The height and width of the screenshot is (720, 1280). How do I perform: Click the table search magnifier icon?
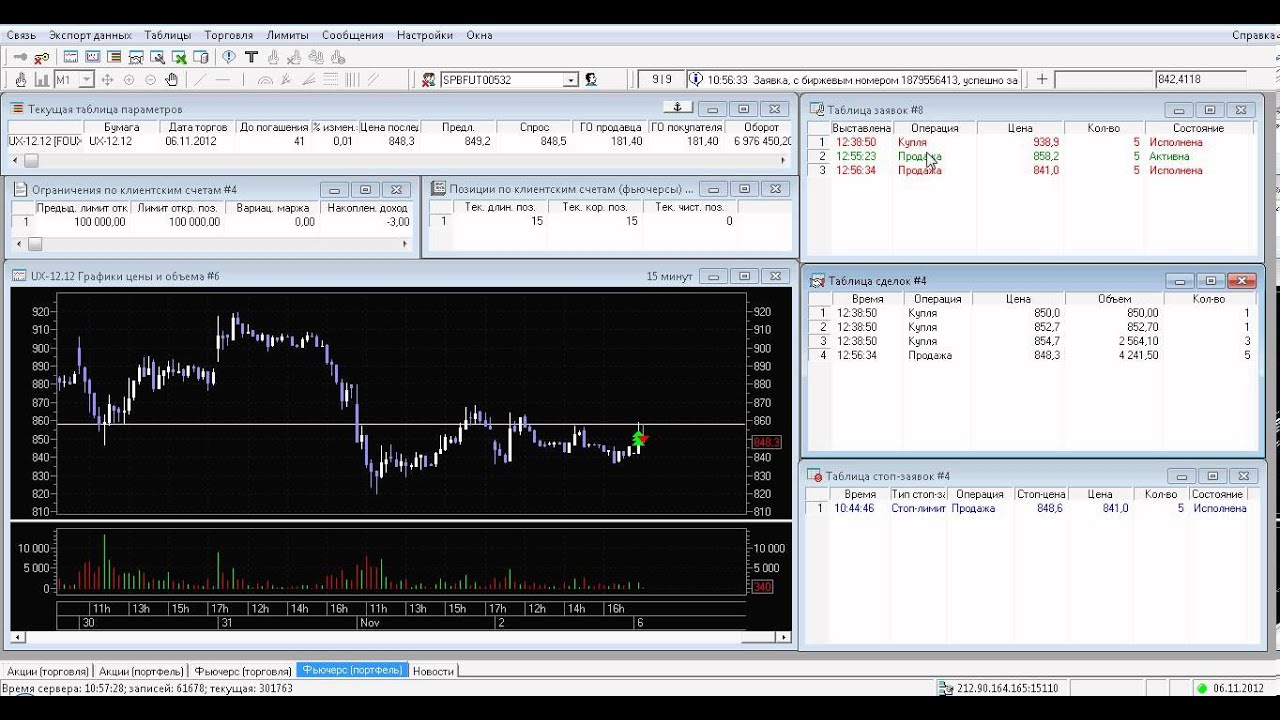(x=158, y=57)
